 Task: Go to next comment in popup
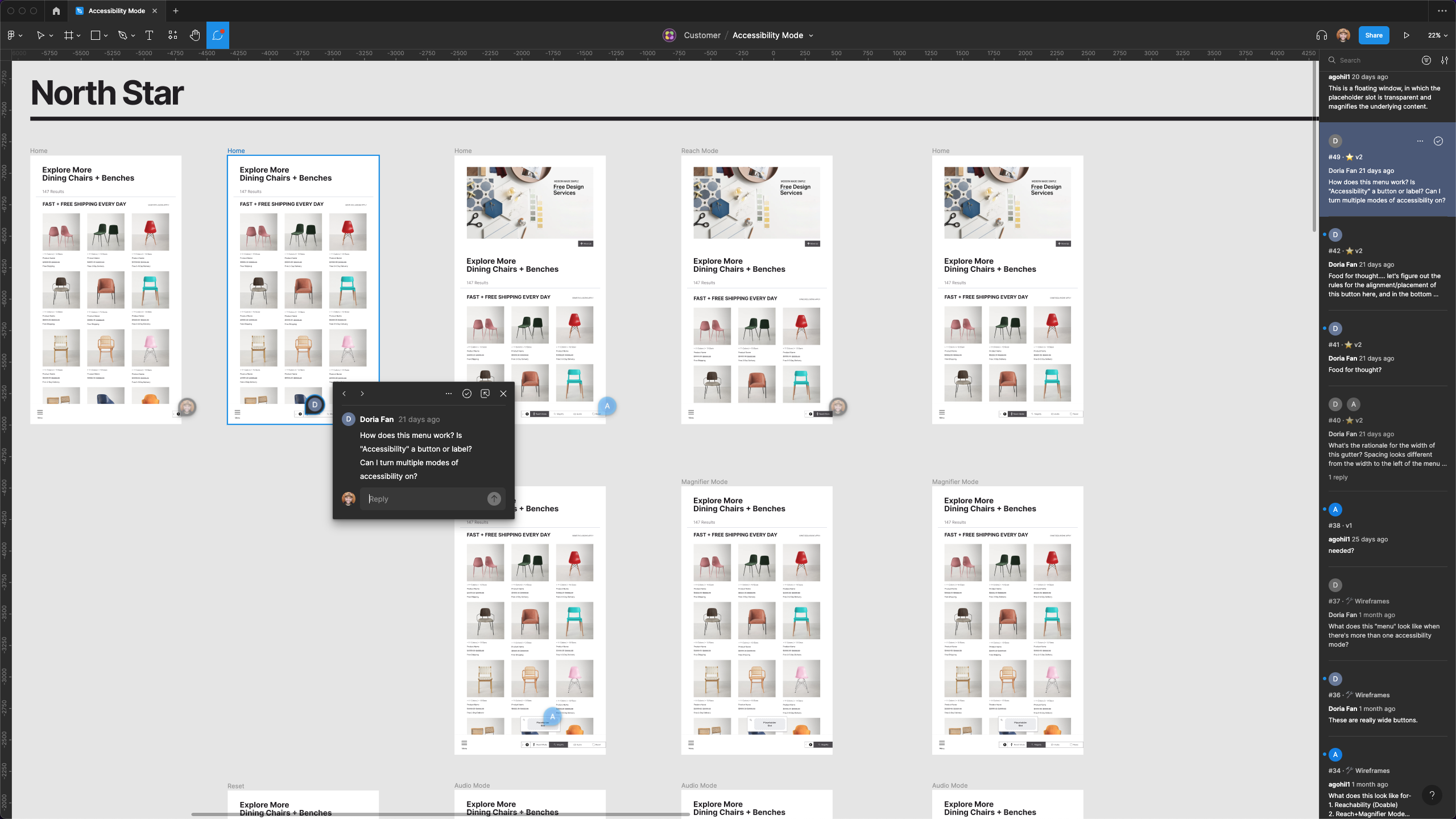[x=362, y=394]
